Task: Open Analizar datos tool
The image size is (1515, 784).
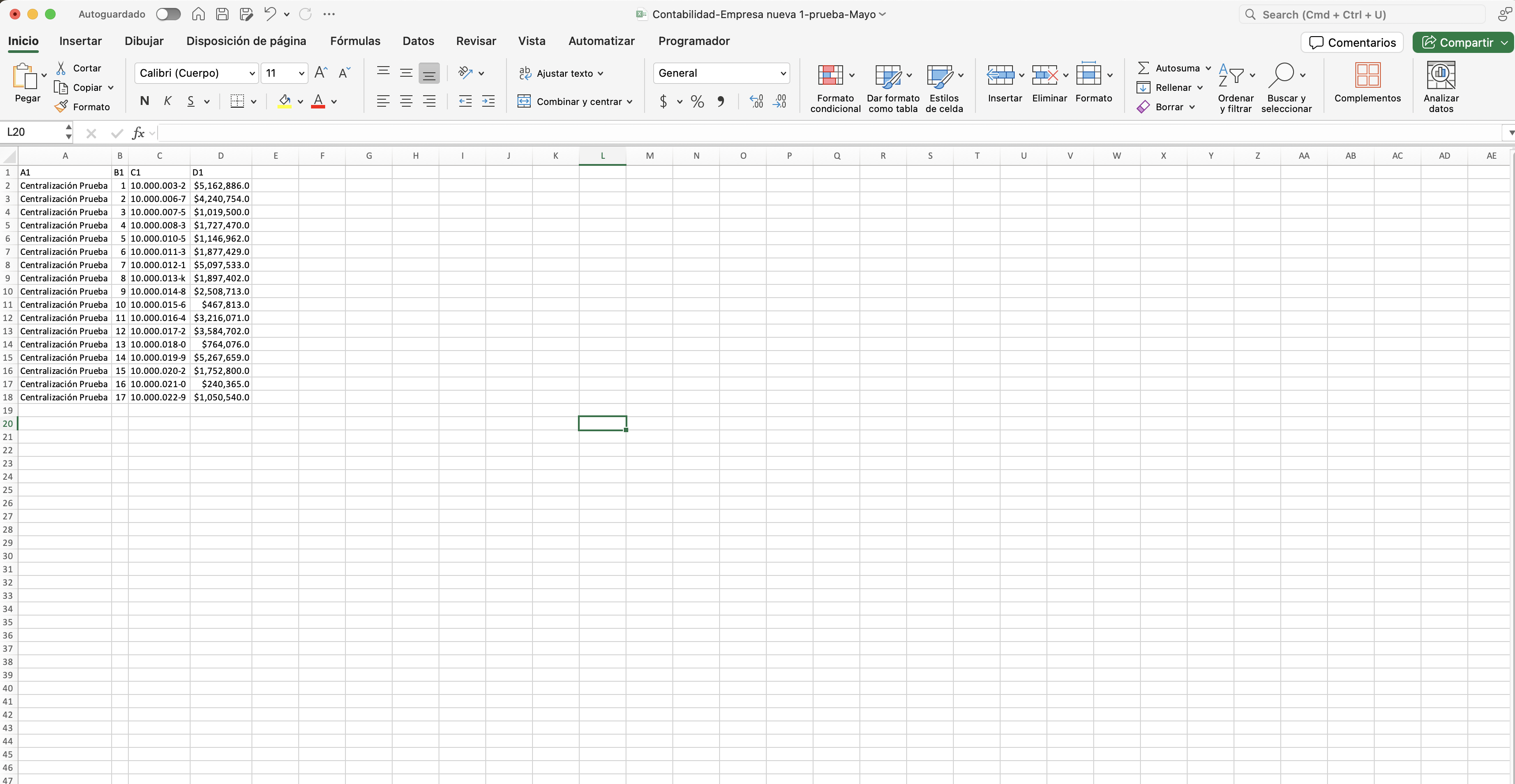Action: click(1440, 76)
